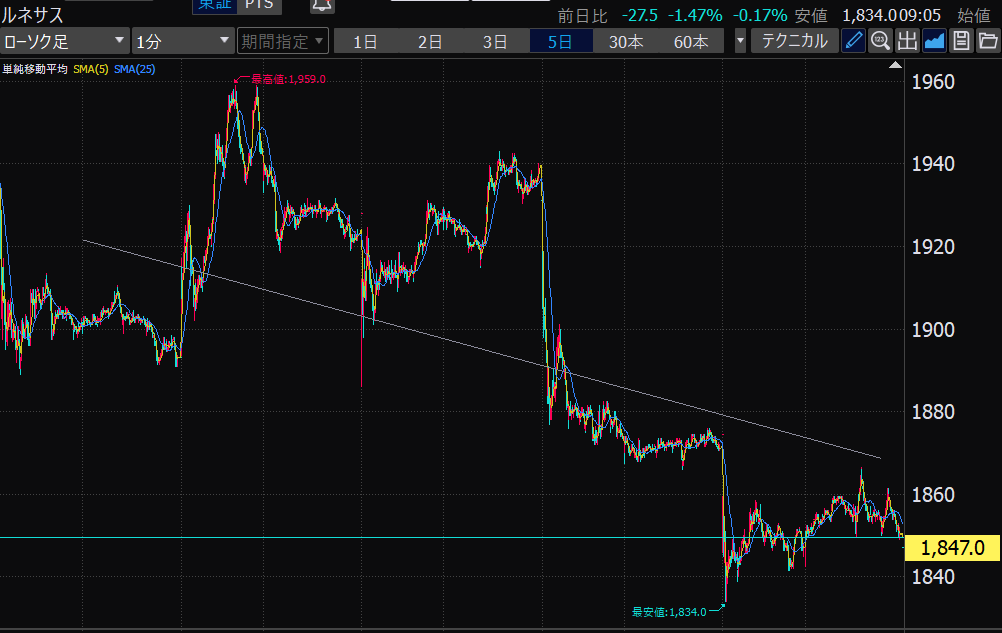Toggle the blue area chart icon

pos(934,42)
